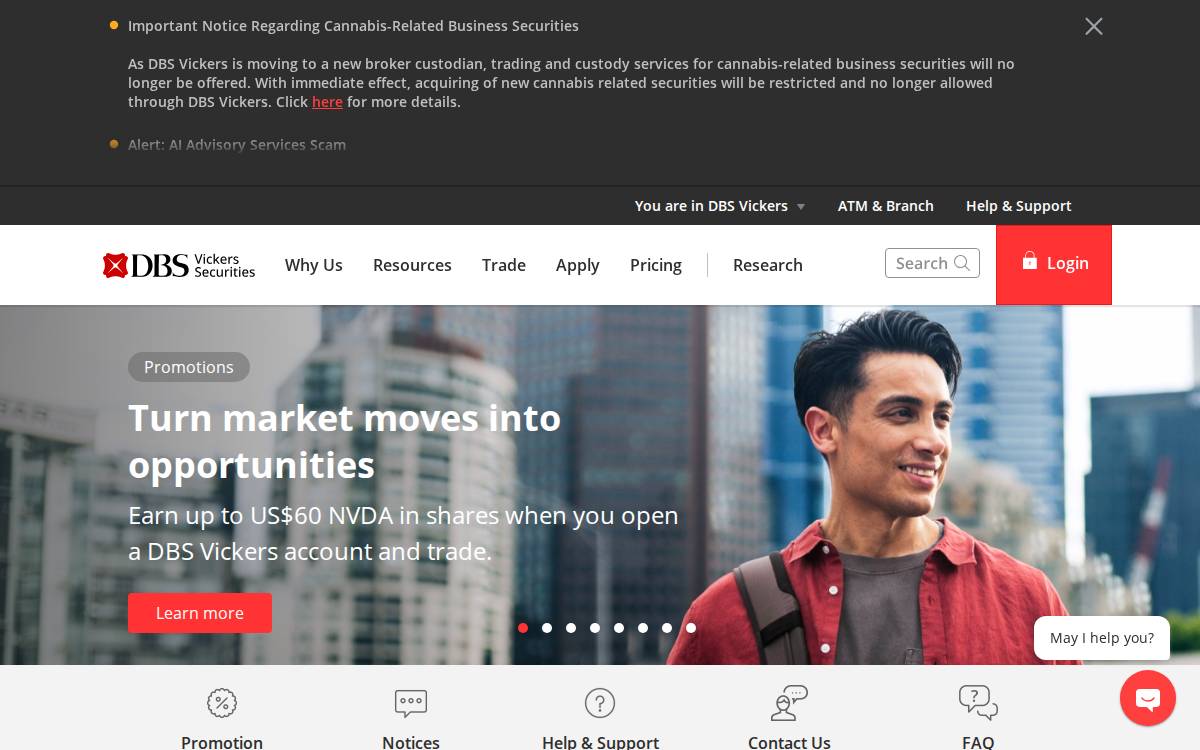The width and height of the screenshot is (1200, 750).
Task: Click the DBS Vickers Securities logo
Action: click(179, 265)
